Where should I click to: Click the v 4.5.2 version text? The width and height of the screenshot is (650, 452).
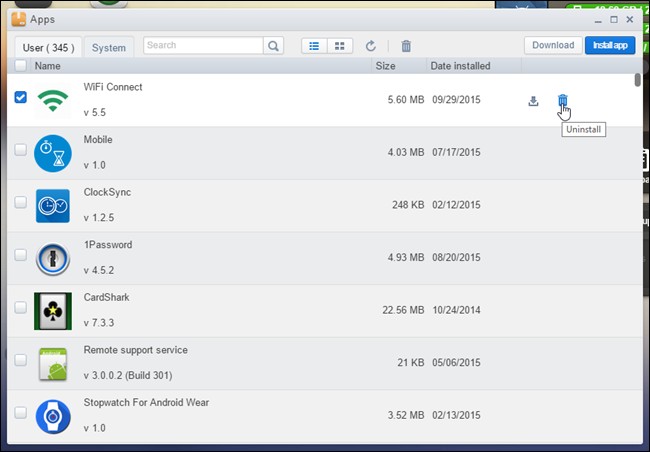coord(99,270)
